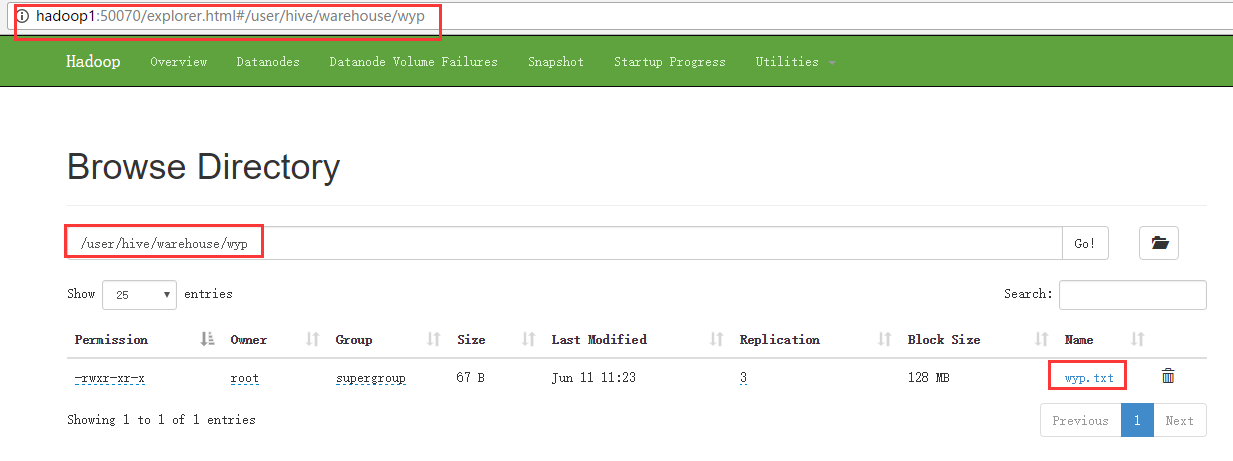Click the root owner link
Viewport: 1233px width, 461px height.
click(245, 378)
